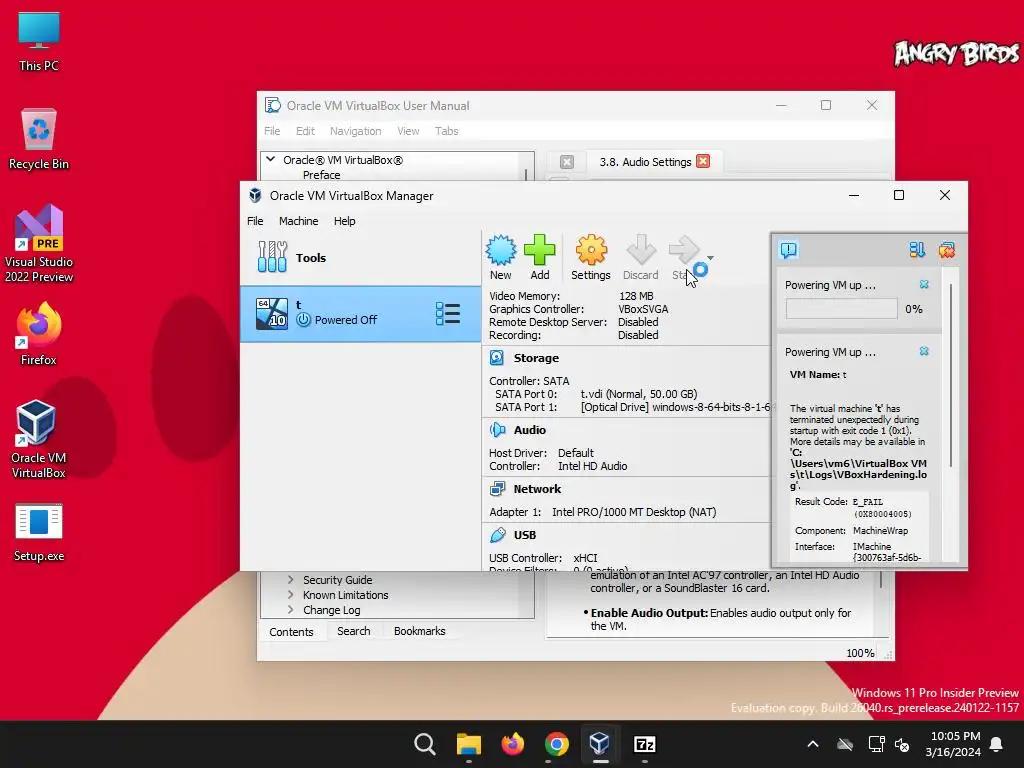The image size is (1024, 768).
Task: Click the Optical Drive windows-8 ISO entry
Action: tap(675, 407)
